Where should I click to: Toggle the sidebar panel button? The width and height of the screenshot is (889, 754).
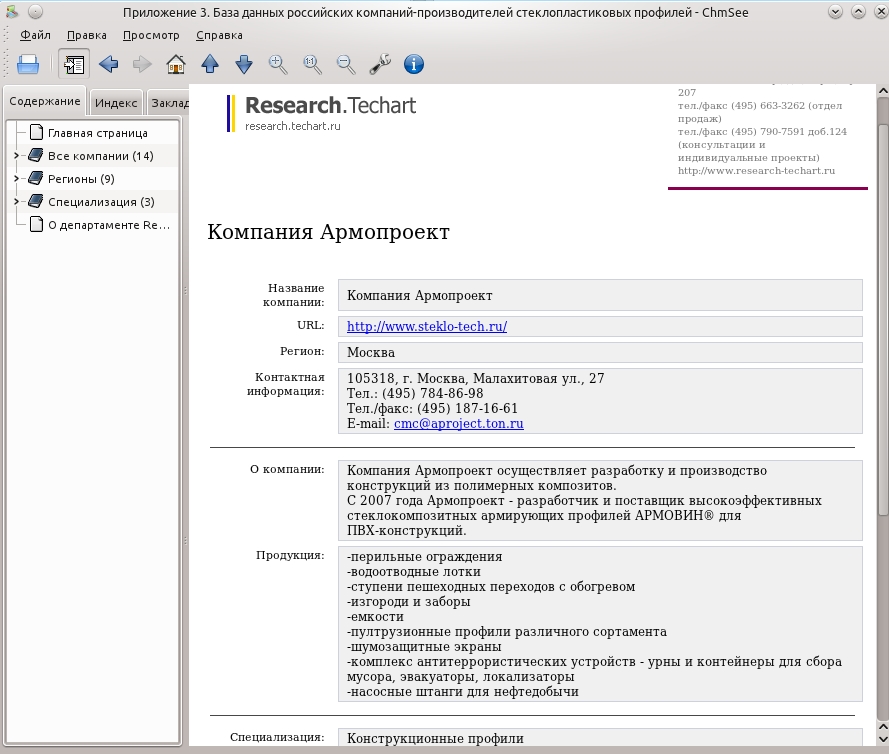click(x=74, y=64)
